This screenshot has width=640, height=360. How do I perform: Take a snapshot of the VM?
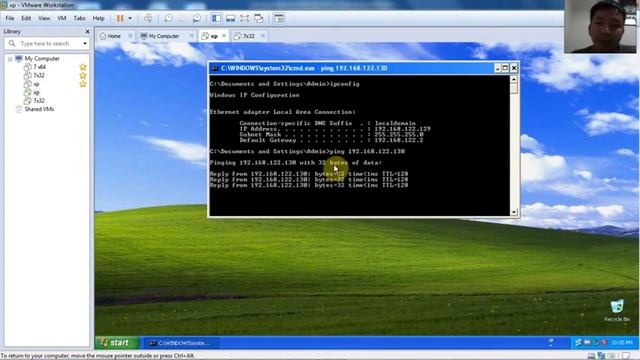pyautogui.click(x=168, y=18)
